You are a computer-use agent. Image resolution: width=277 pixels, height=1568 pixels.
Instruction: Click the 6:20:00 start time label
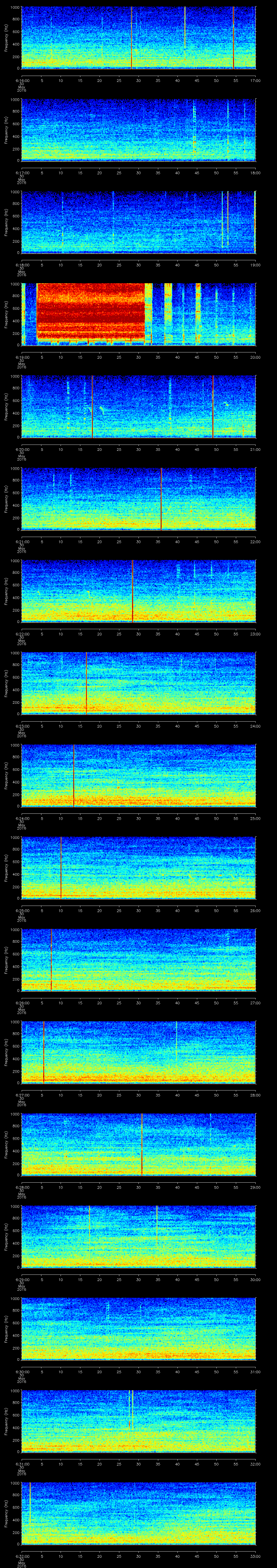tap(22, 450)
